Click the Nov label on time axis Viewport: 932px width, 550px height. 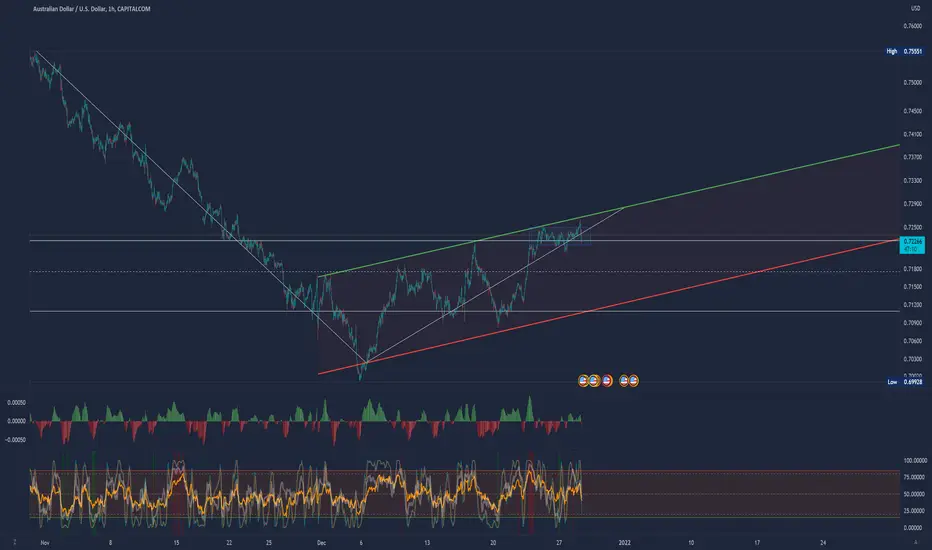tap(45, 543)
